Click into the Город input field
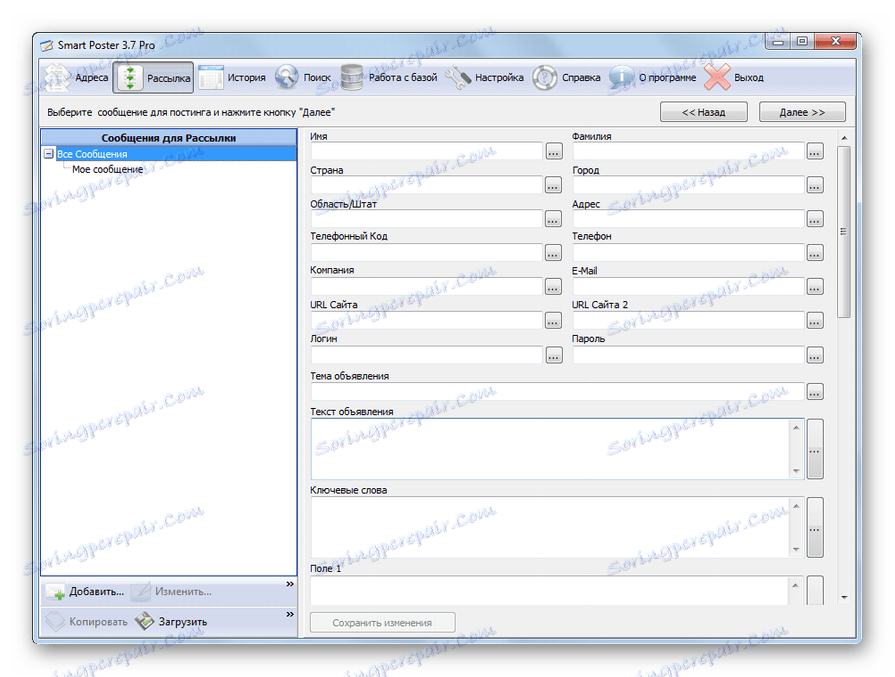The height and width of the screenshot is (677, 895). coord(688,184)
